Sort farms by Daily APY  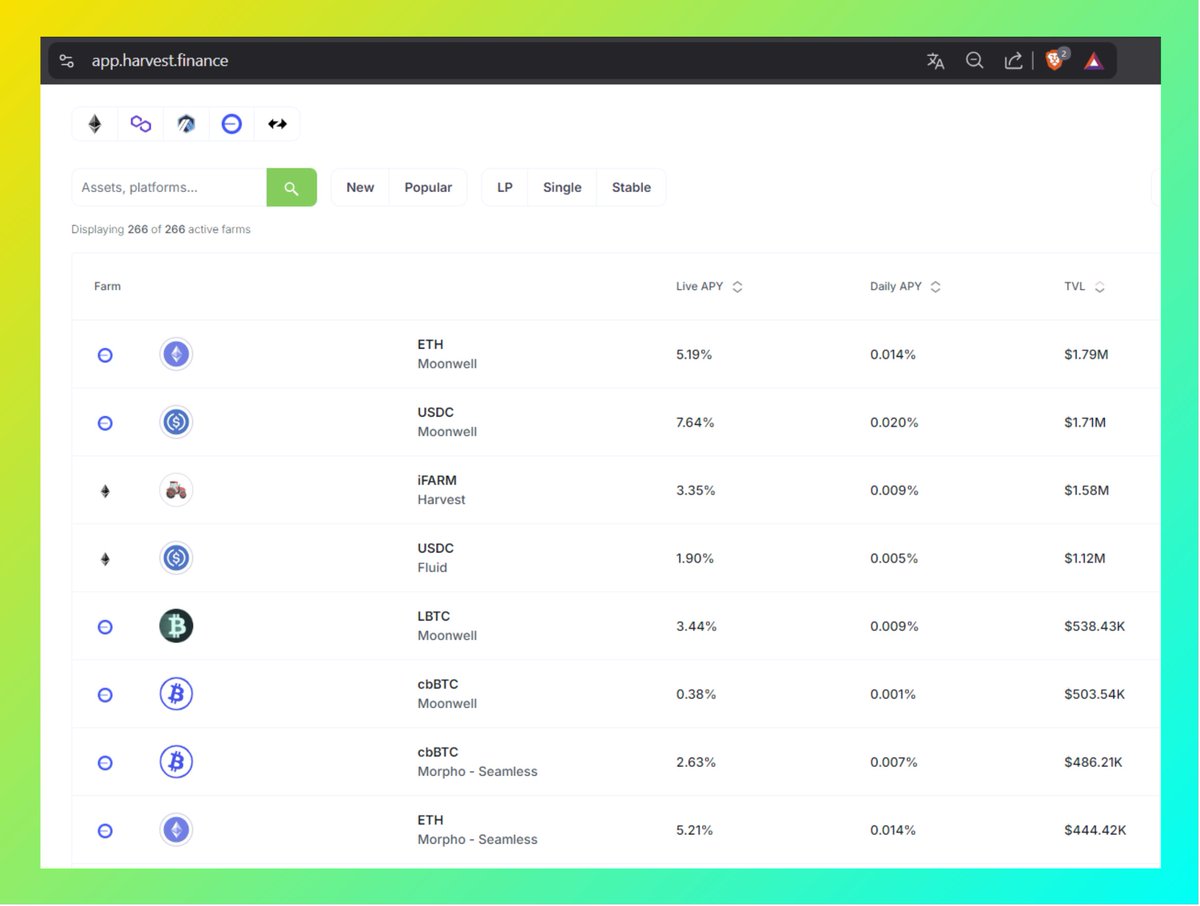coord(905,287)
